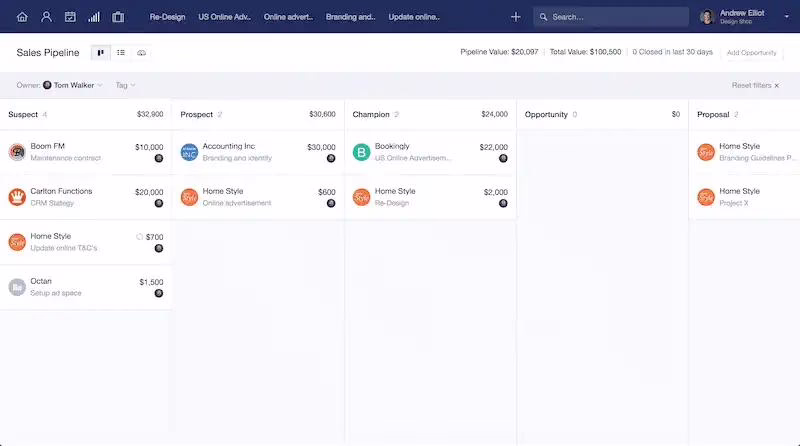Click in the Search field
This screenshot has height=446, width=800.
(x=611, y=17)
